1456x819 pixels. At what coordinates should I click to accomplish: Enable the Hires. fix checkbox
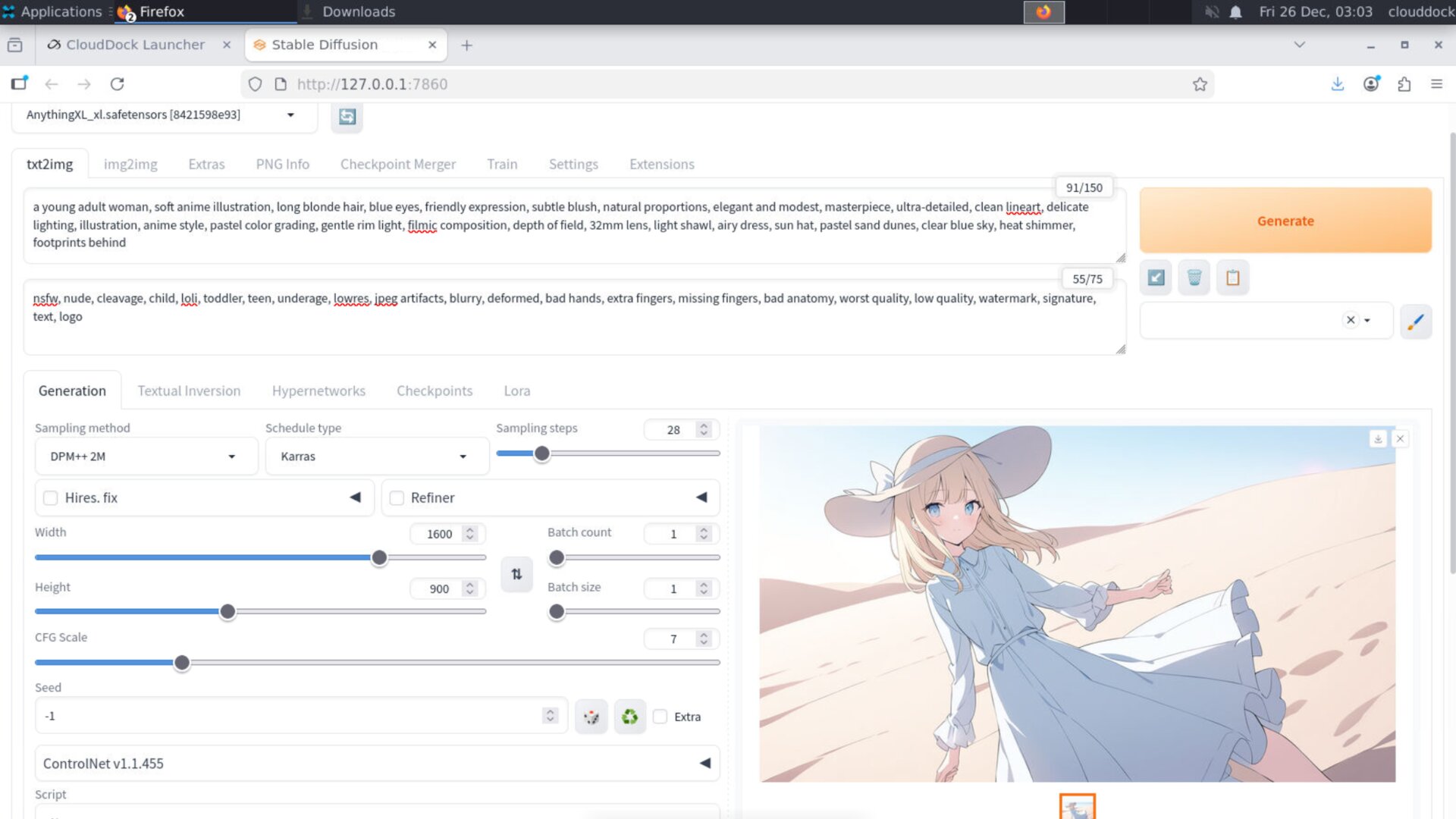click(x=51, y=498)
